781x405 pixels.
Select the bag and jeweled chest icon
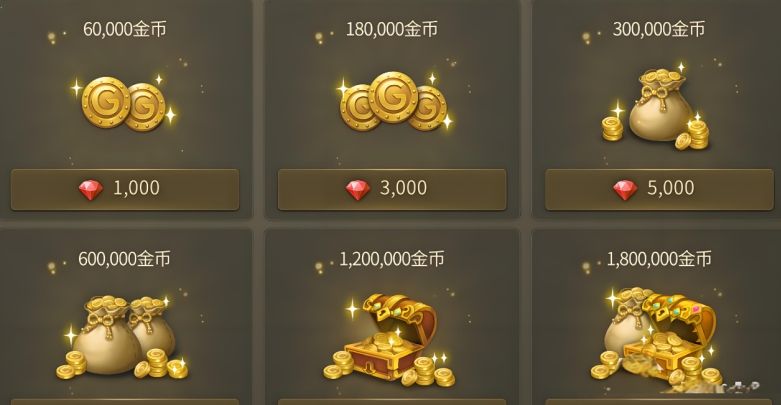(x=658, y=338)
